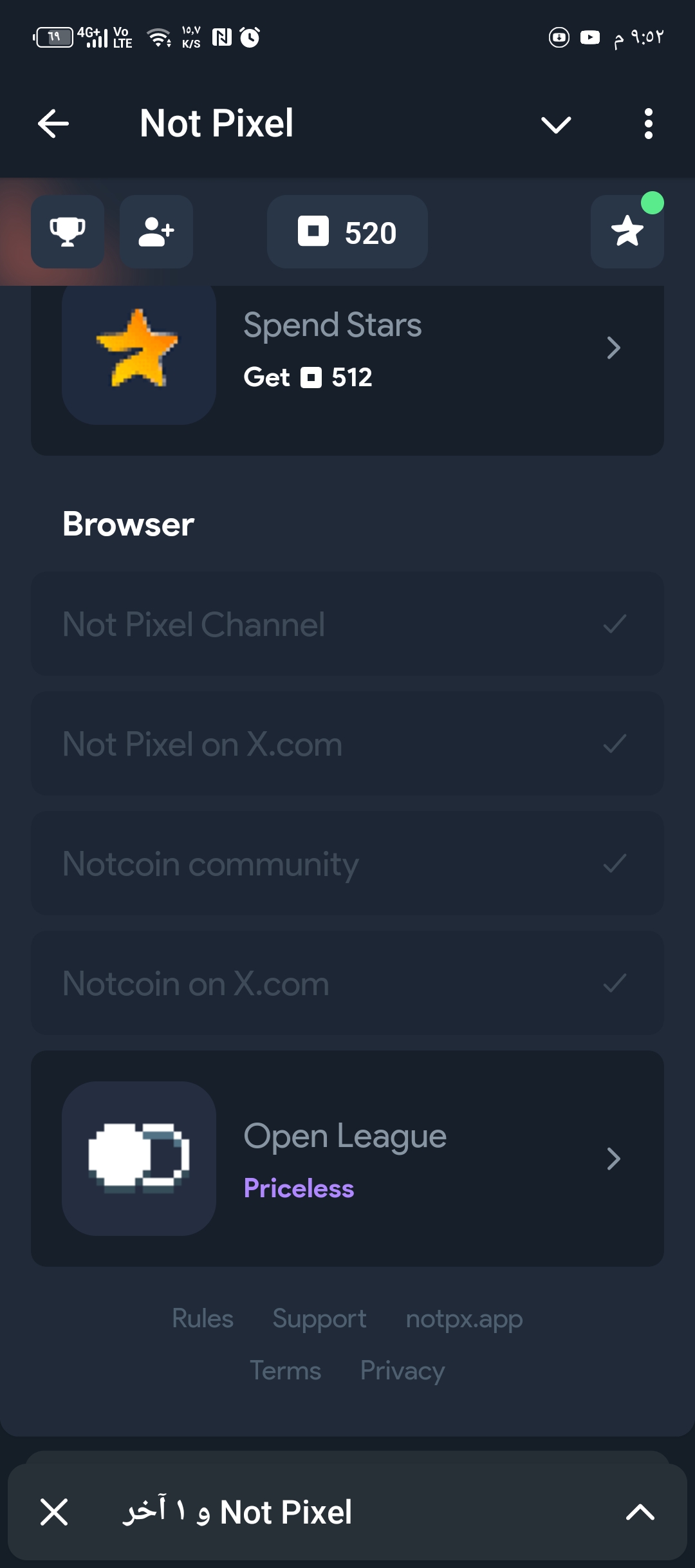The image size is (695, 1568).
Task: Expand the bottom Not Pixel panel
Action: pyautogui.click(x=640, y=1511)
